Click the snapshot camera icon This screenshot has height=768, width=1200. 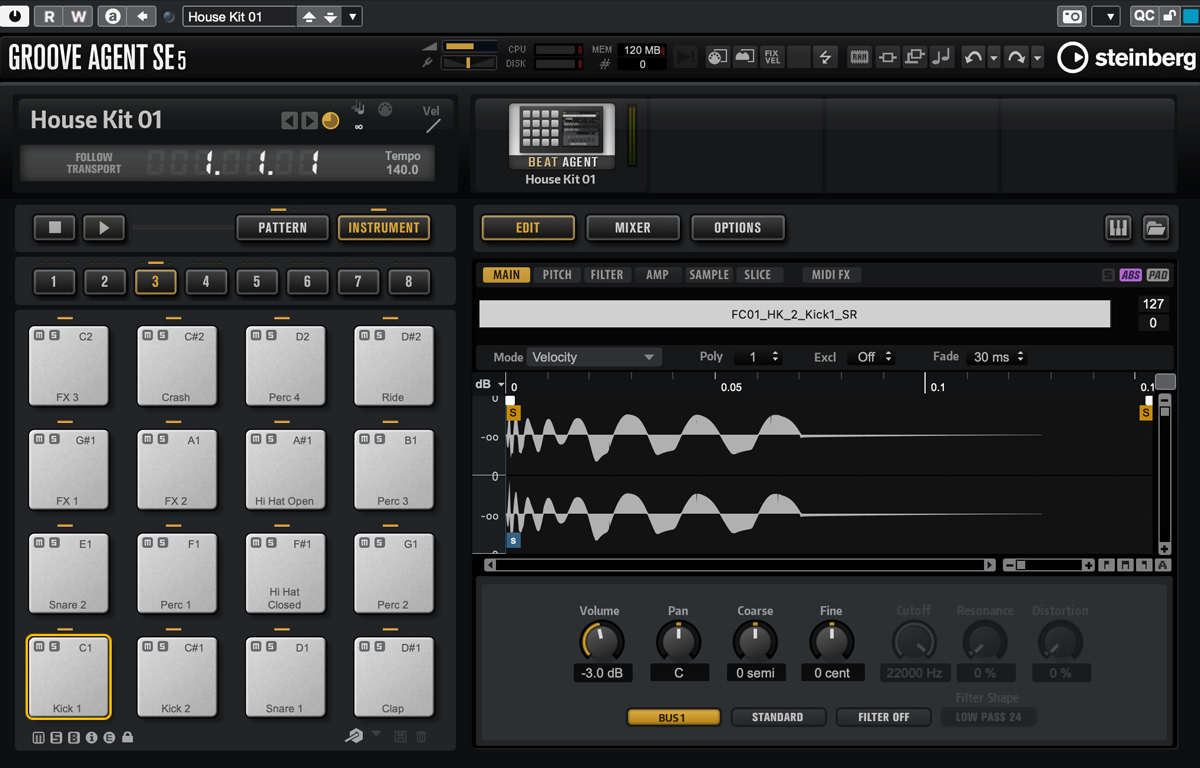pos(1071,17)
